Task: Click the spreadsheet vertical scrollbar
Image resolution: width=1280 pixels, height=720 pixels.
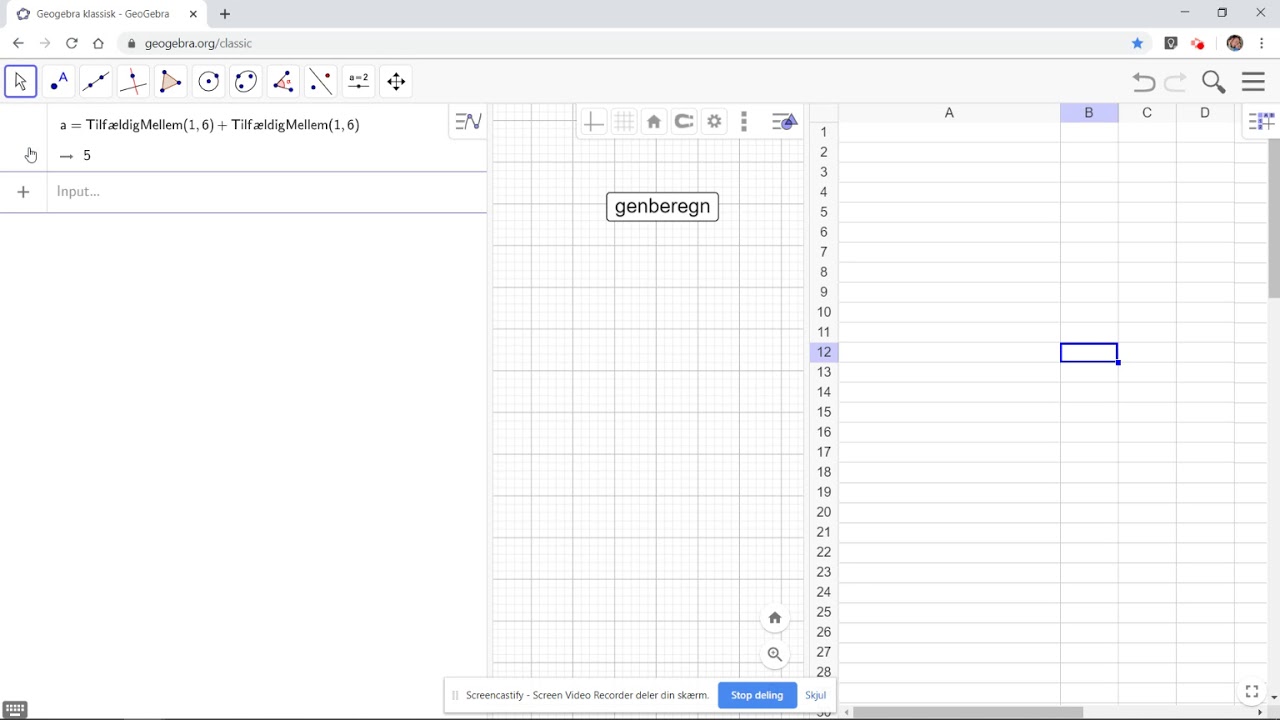Action: tap(1274, 218)
